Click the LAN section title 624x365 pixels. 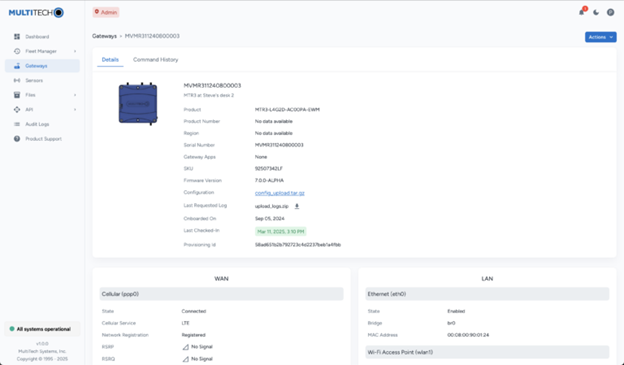pyautogui.click(x=487, y=279)
